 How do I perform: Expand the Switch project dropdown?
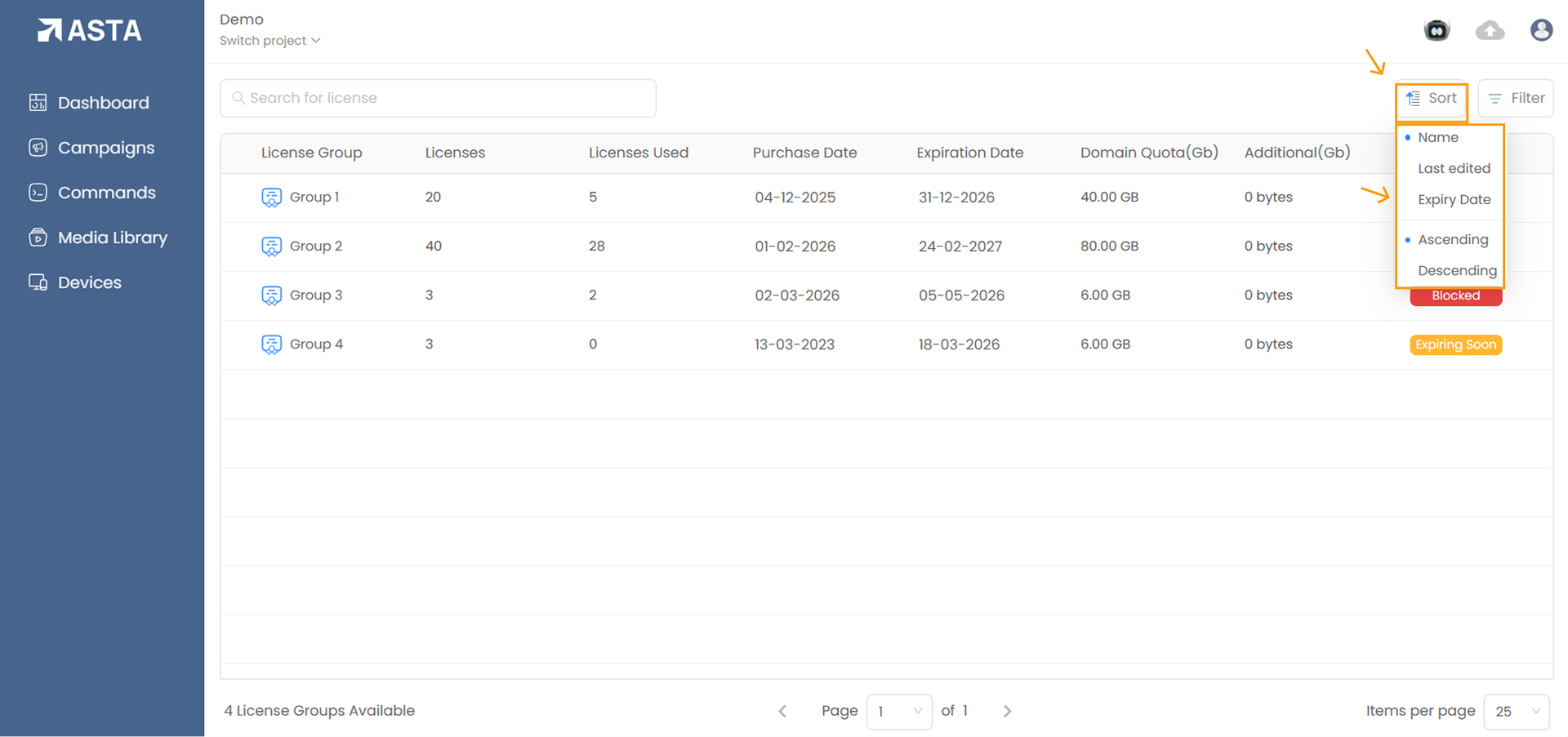coord(269,41)
